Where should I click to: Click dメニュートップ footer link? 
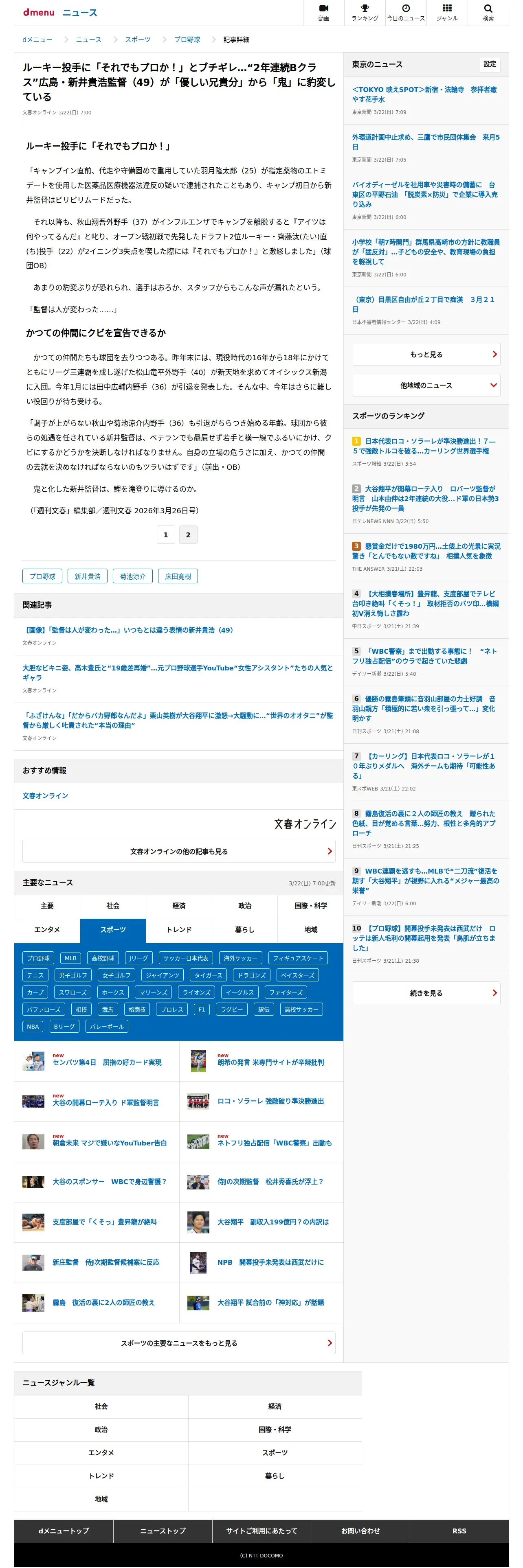coord(63,1530)
